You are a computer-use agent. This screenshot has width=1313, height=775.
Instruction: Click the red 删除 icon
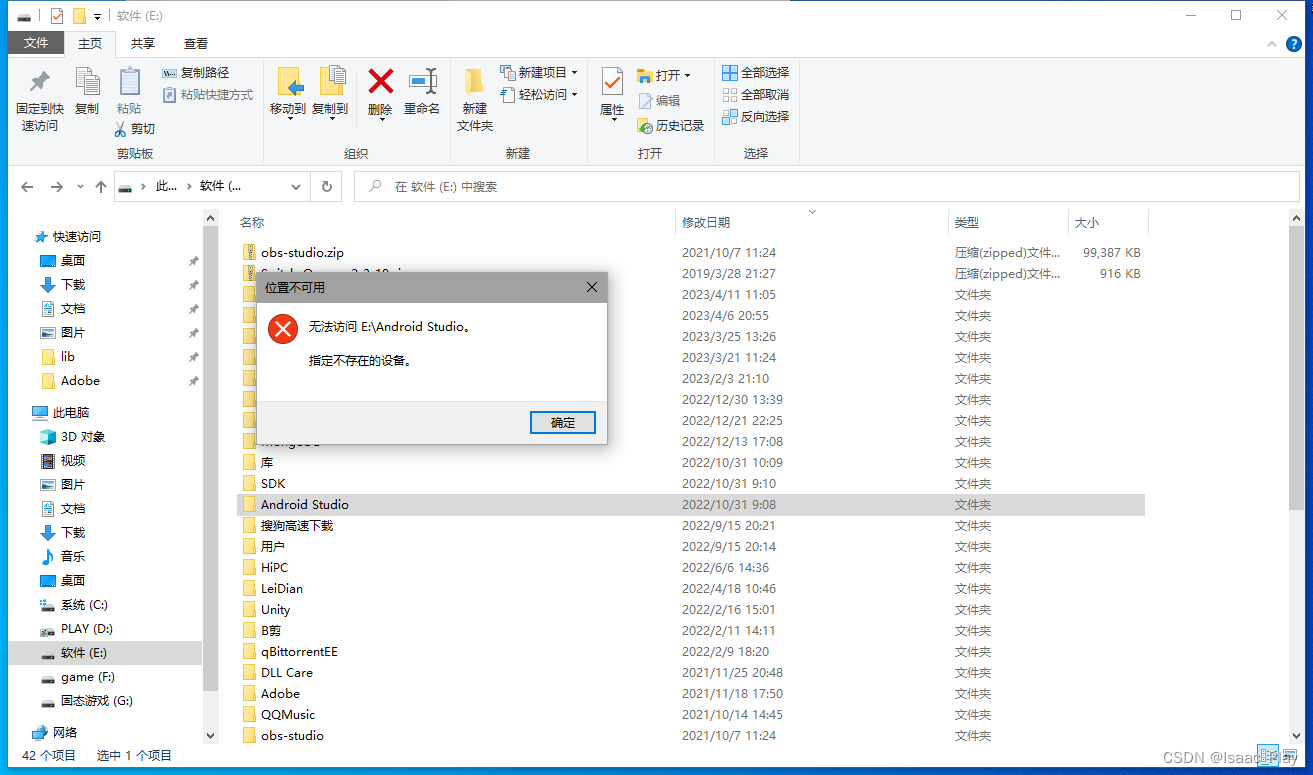(x=380, y=81)
